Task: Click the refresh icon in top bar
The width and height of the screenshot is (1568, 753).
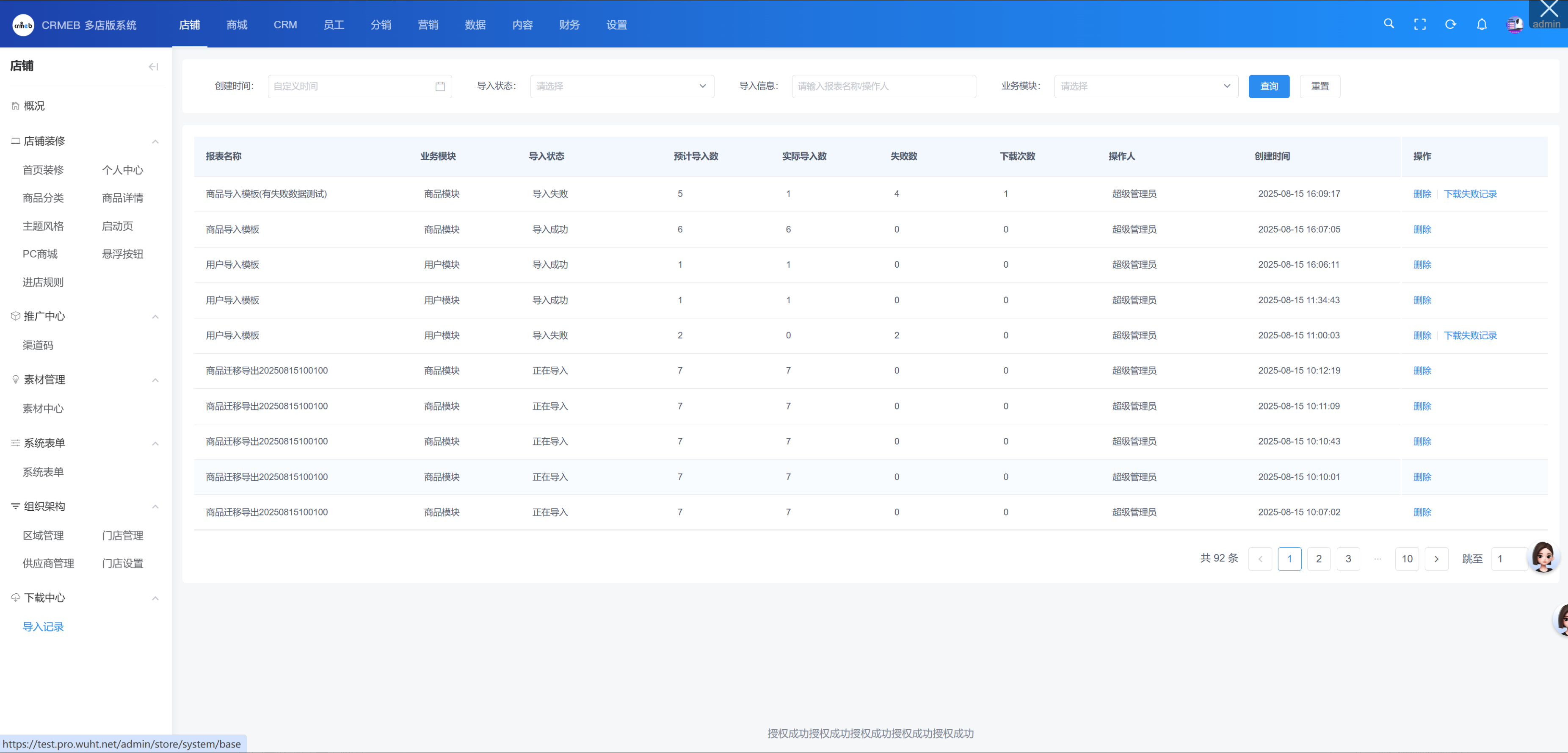Action: 1450,24
